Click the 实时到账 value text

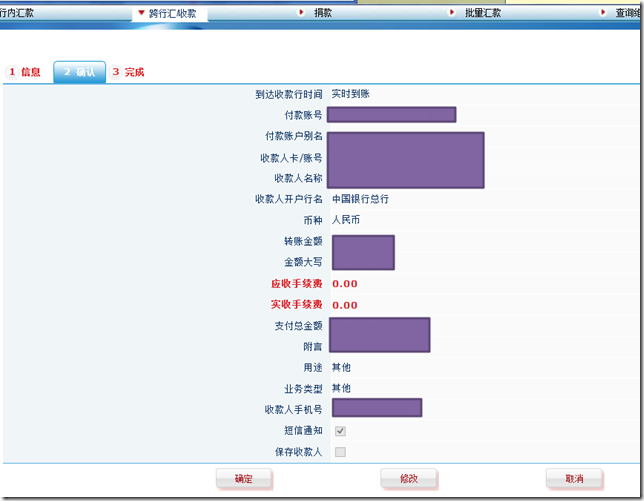pyautogui.click(x=350, y=94)
